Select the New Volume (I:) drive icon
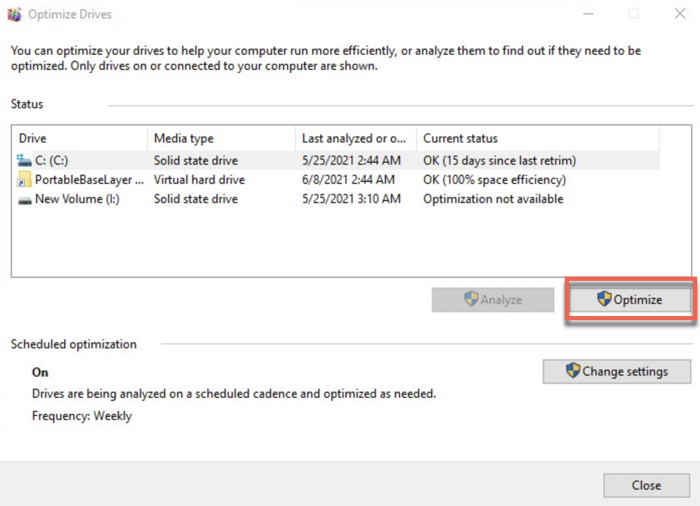Screen dimensions: 700x506 [x=25, y=199]
